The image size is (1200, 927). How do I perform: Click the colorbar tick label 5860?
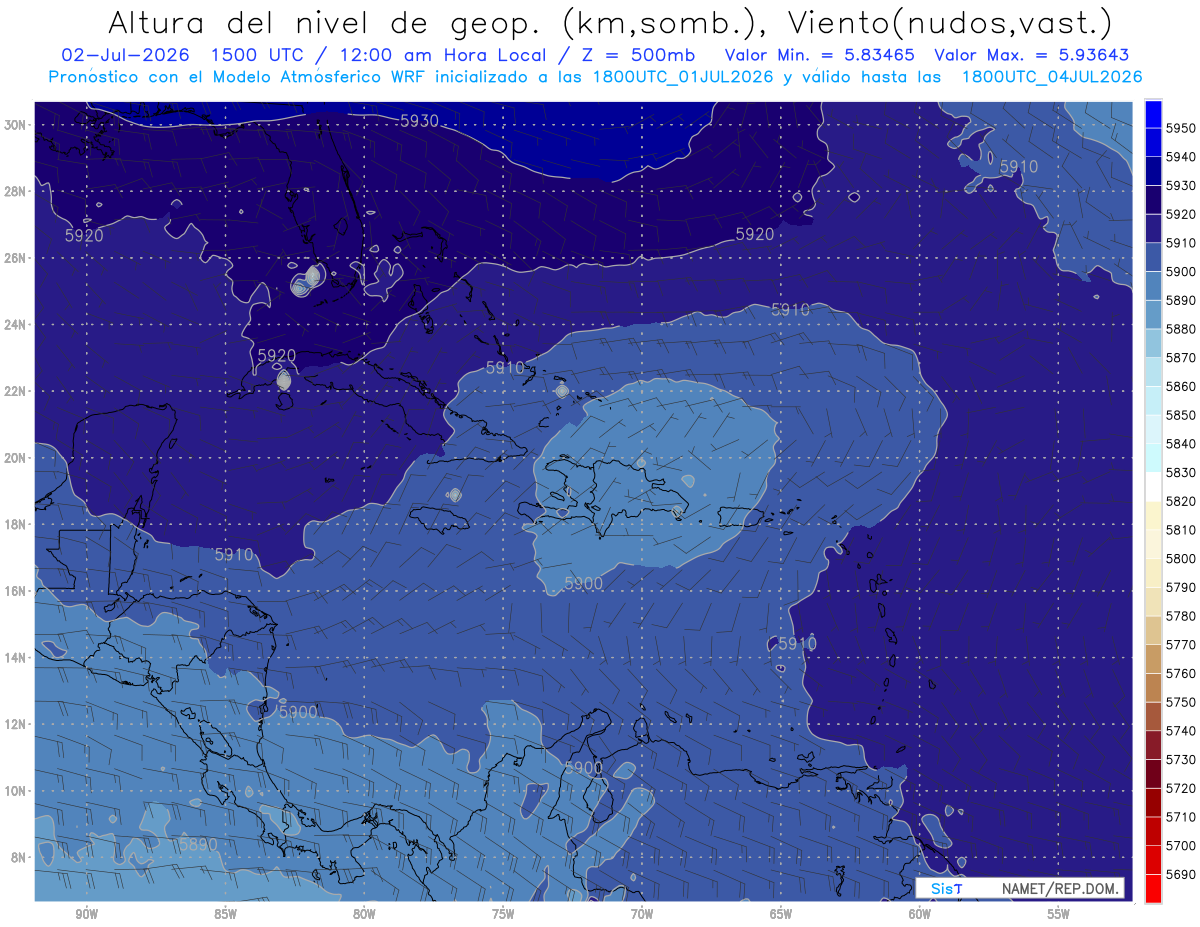[1181, 386]
